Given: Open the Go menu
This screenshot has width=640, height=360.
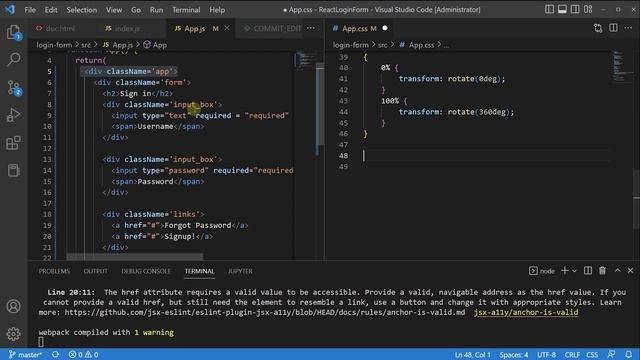Looking at the screenshot, I should tap(136, 9).
